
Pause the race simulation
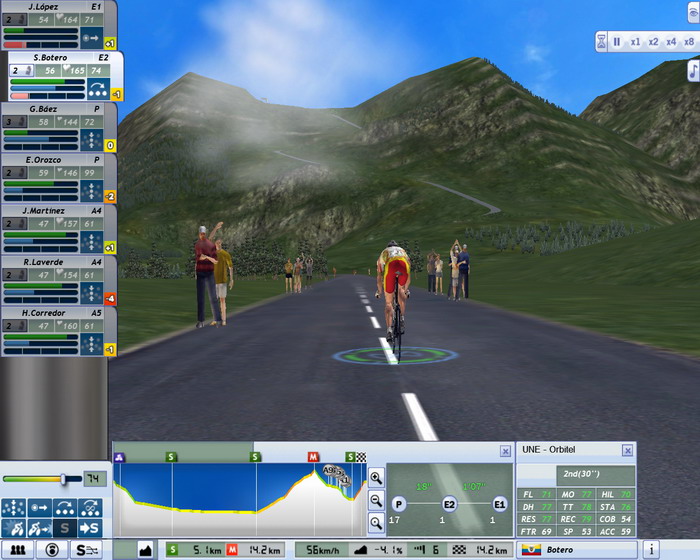pos(617,42)
